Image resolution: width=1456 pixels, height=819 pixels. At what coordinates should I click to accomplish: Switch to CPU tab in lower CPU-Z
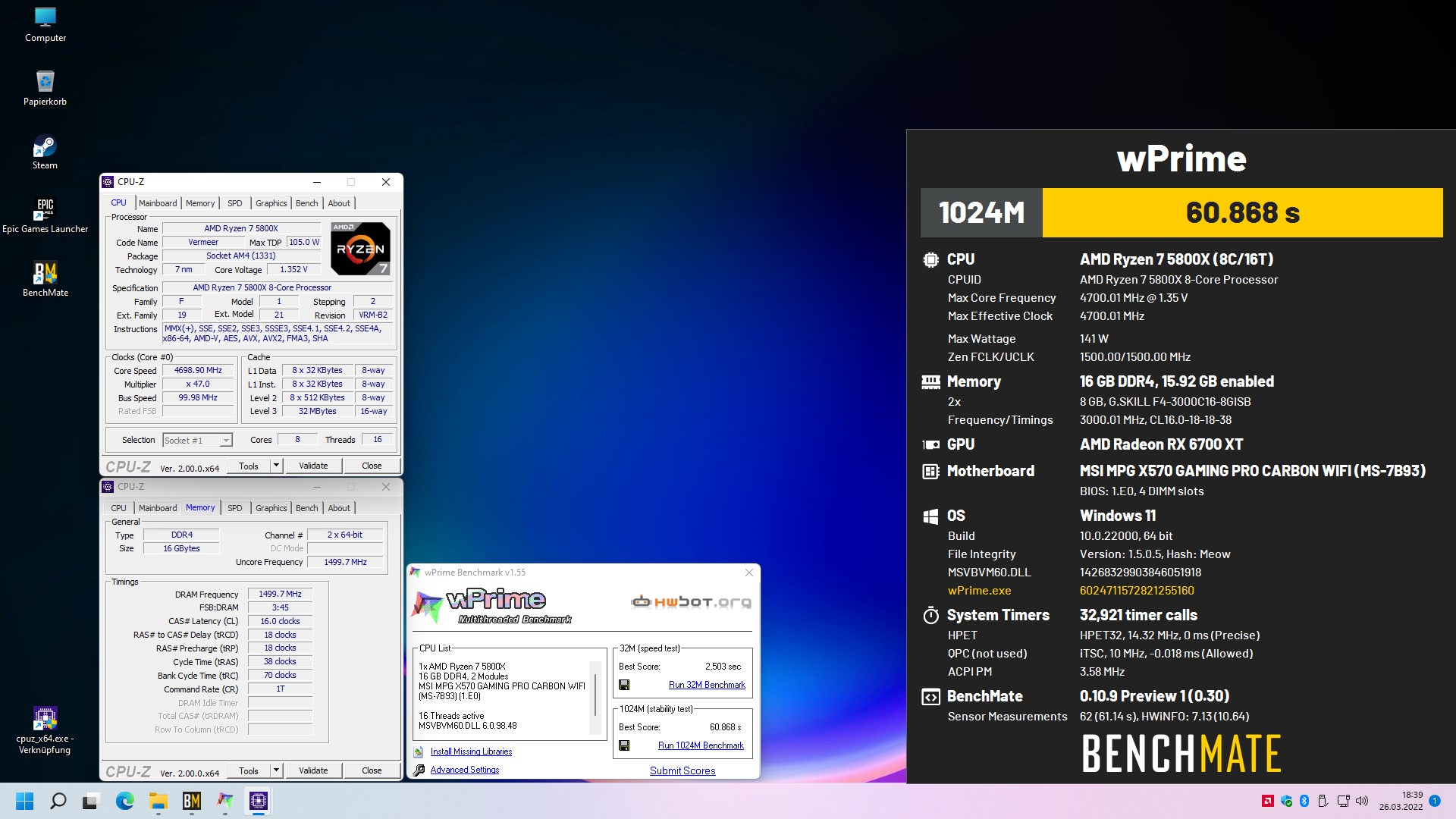119,508
